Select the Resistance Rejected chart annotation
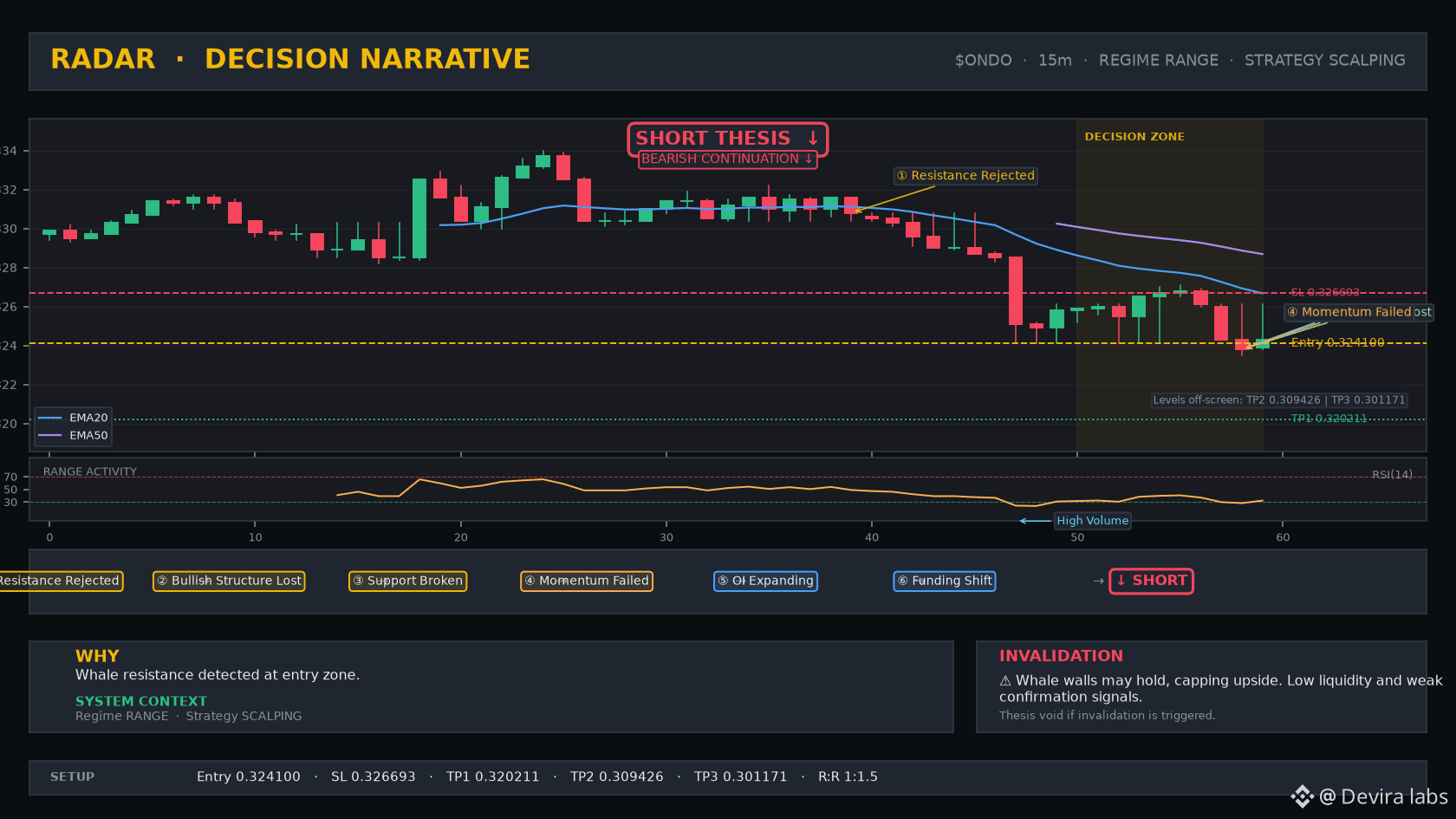1456x819 pixels. point(965,176)
